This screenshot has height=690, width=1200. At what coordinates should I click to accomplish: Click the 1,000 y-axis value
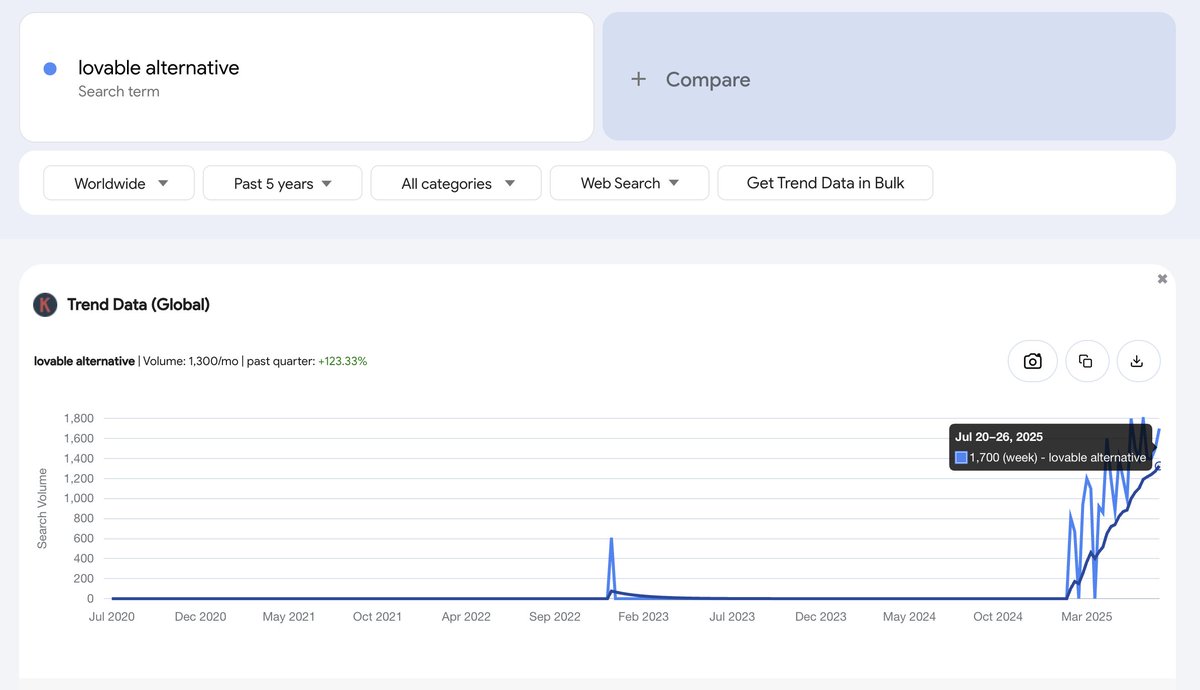[78, 498]
